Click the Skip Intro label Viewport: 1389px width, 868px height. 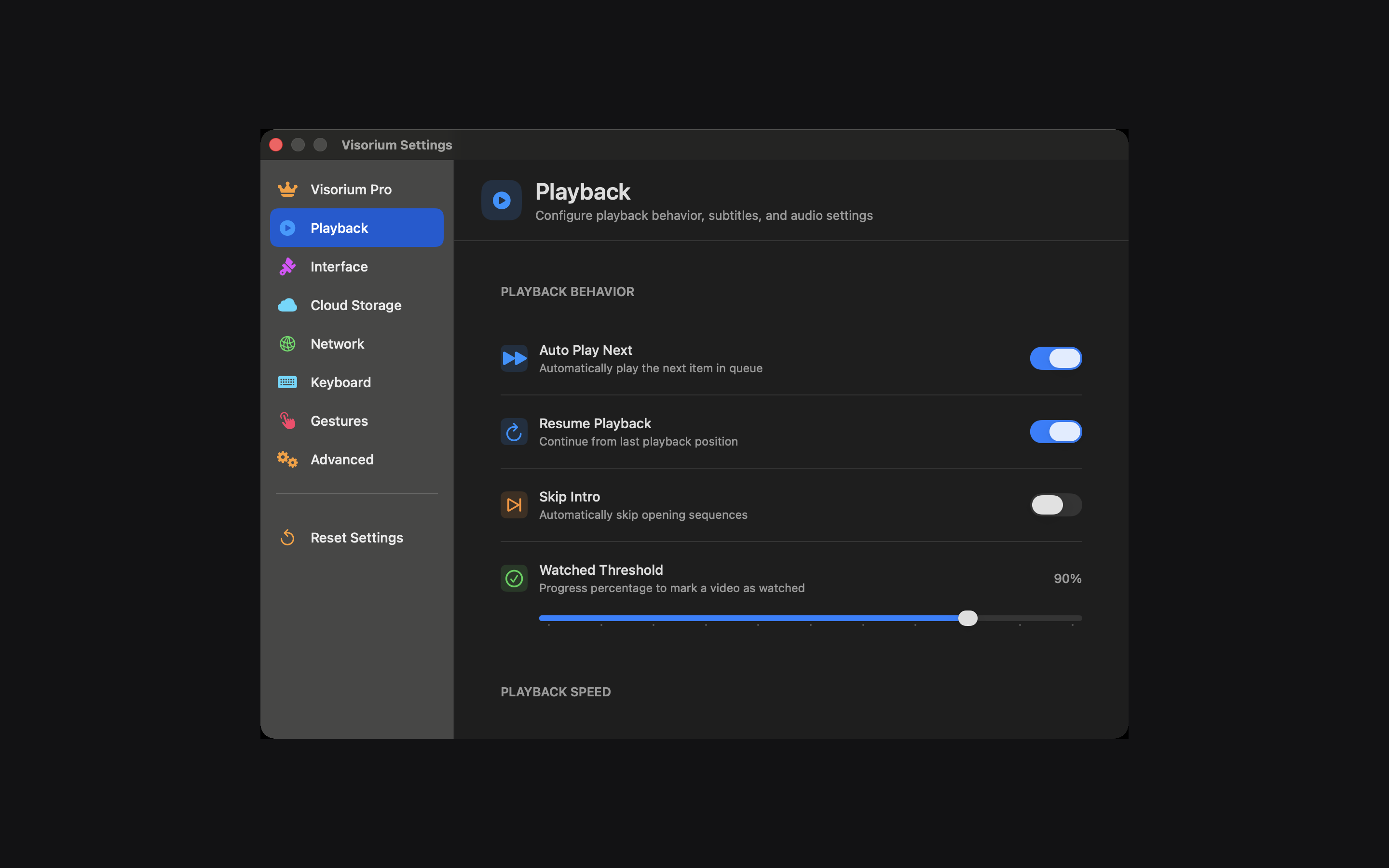[x=570, y=497]
